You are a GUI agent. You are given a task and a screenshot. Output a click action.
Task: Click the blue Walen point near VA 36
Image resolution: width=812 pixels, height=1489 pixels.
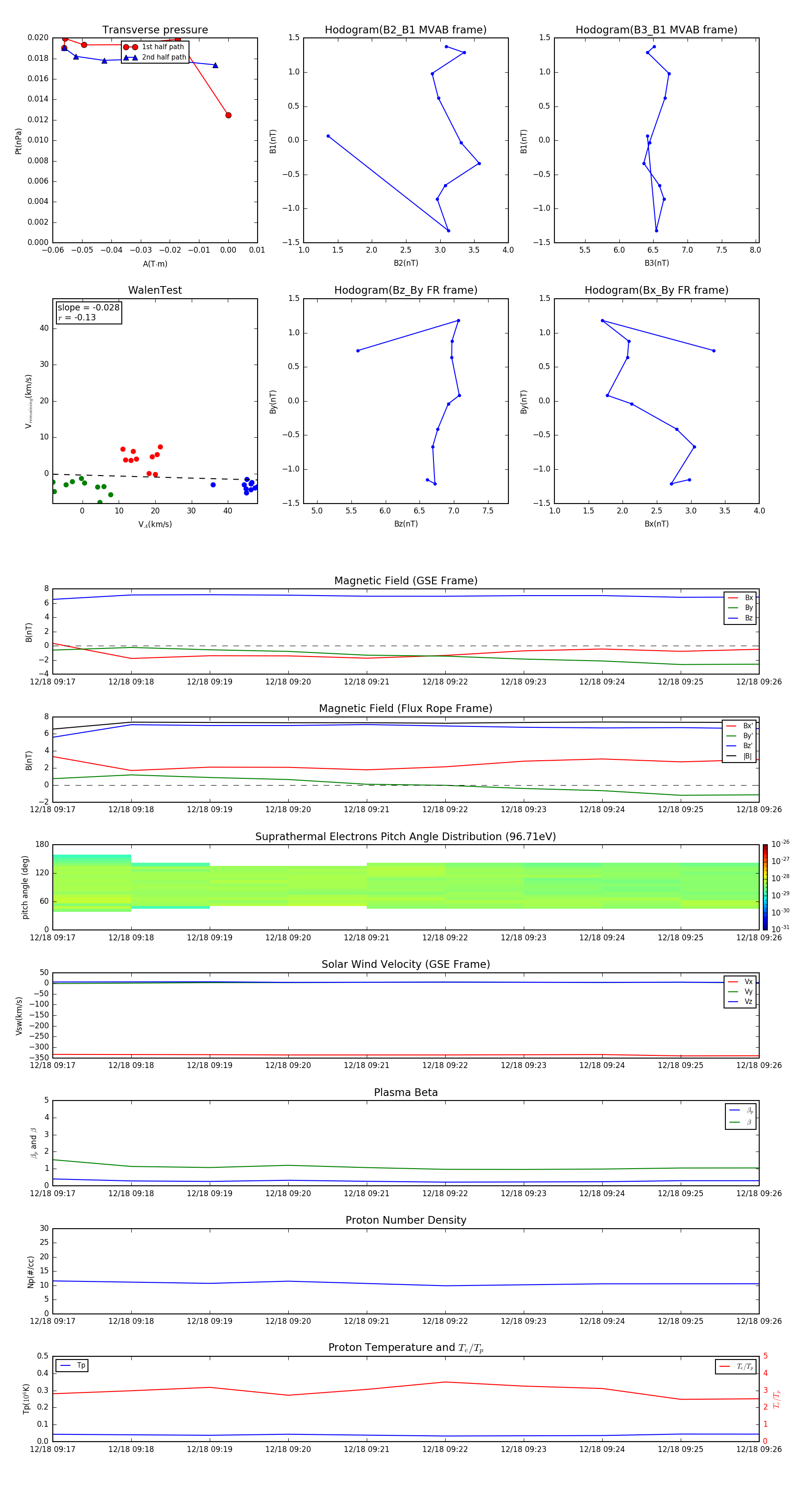pyautogui.click(x=213, y=485)
